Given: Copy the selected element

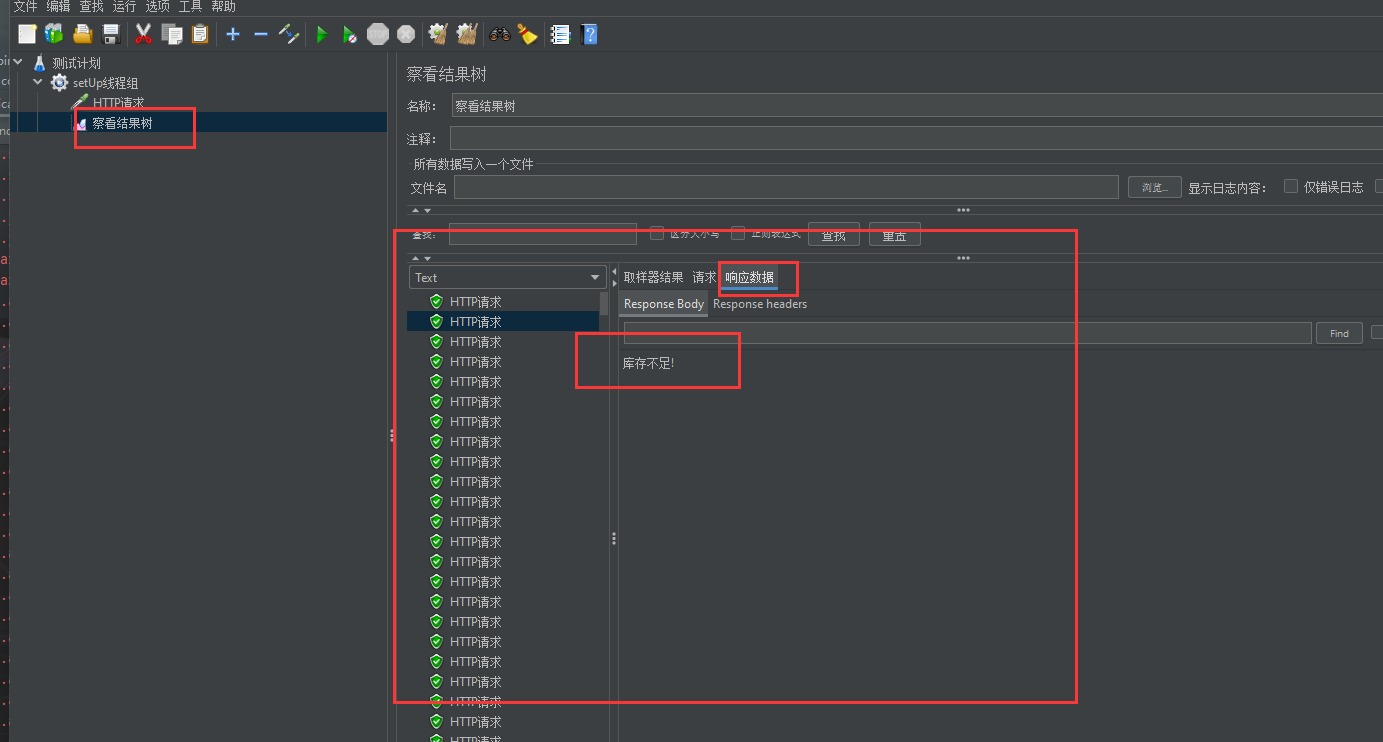Looking at the screenshot, I should 172,35.
